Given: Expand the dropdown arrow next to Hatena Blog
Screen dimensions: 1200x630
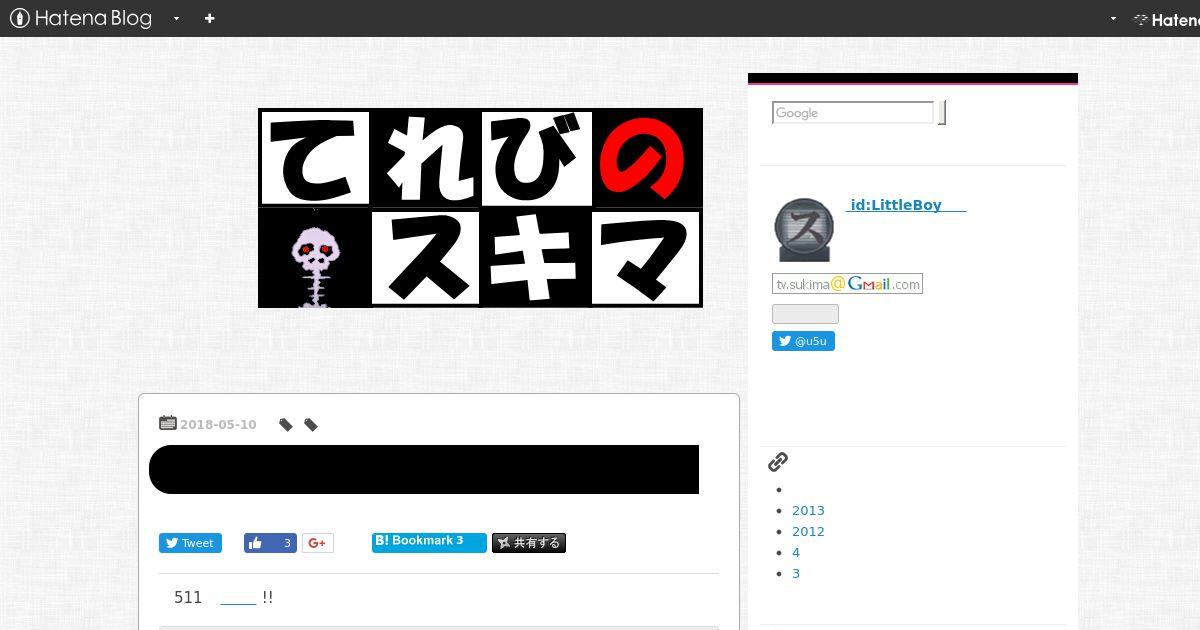Looking at the screenshot, I should [177, 18].
